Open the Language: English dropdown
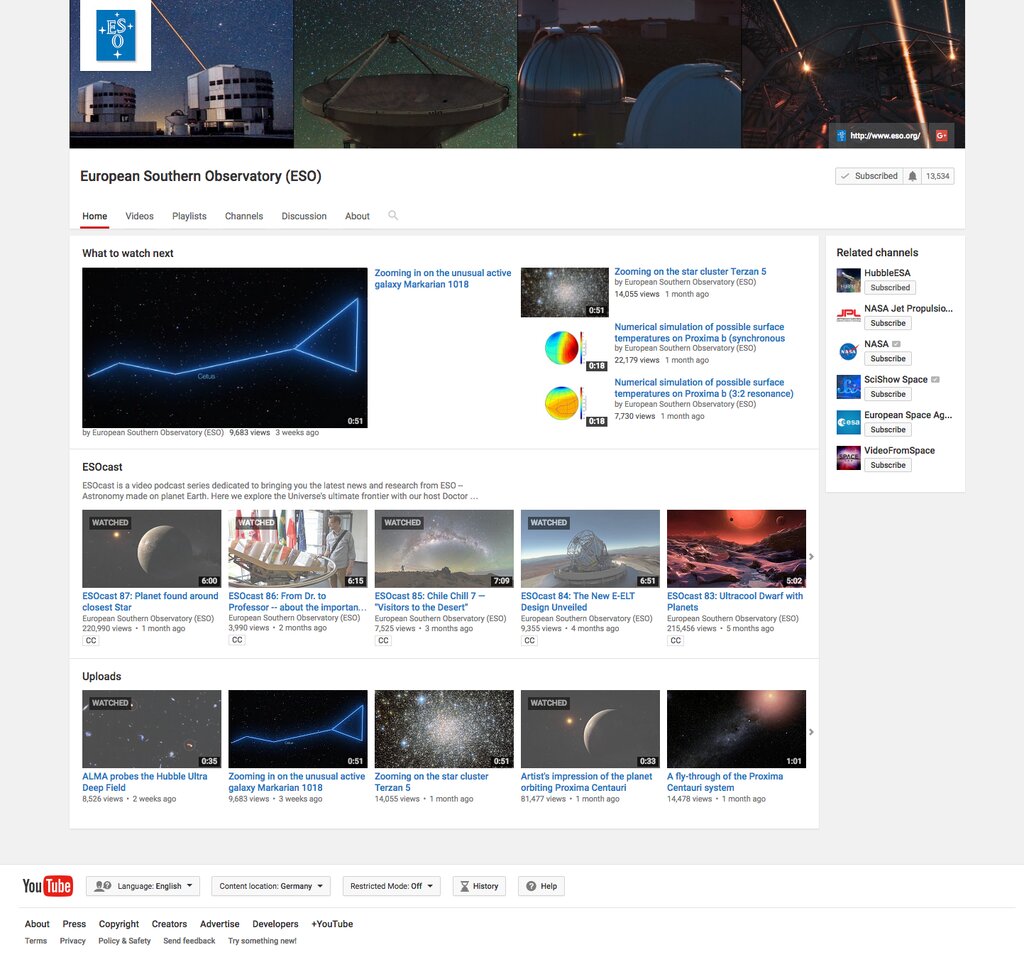The width and height of the screenshot is (1024, 962). pos(143,886)
